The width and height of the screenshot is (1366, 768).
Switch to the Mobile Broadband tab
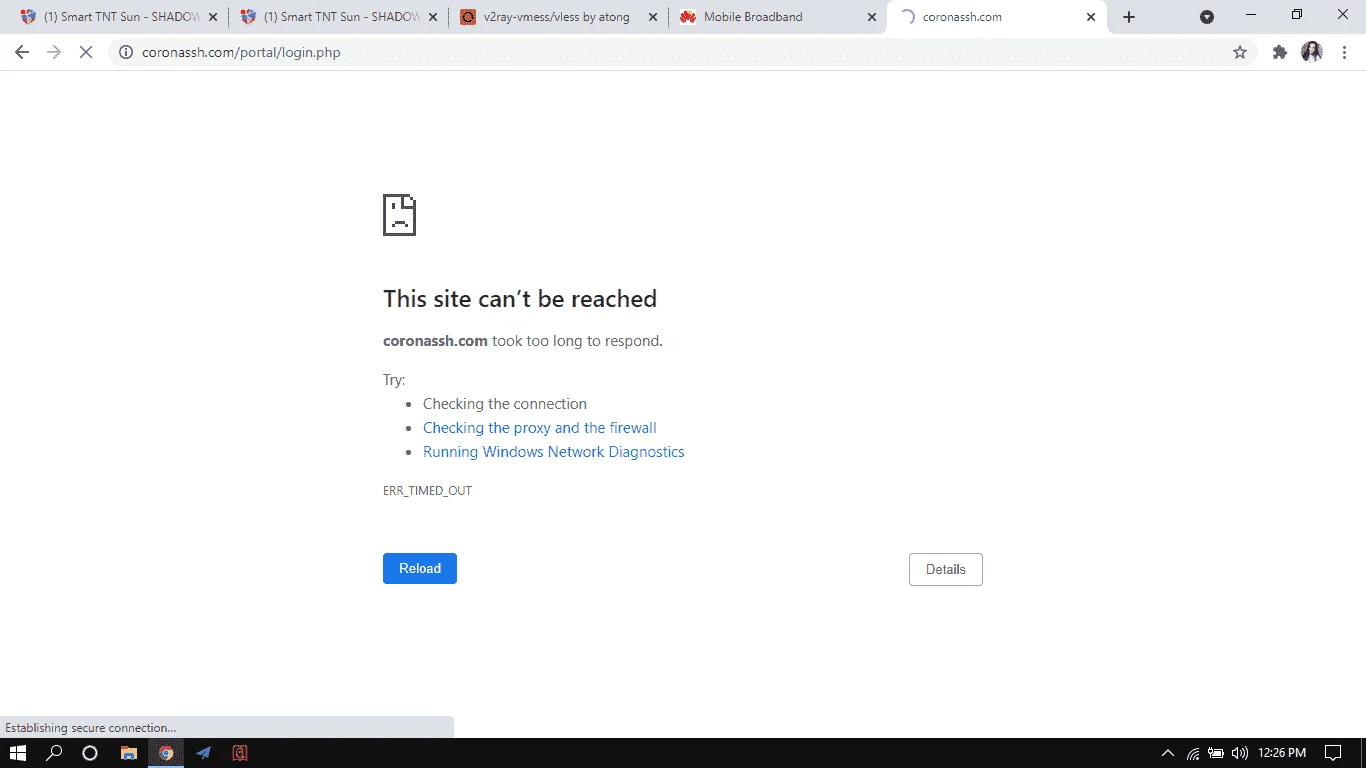(x=777, y=17)
